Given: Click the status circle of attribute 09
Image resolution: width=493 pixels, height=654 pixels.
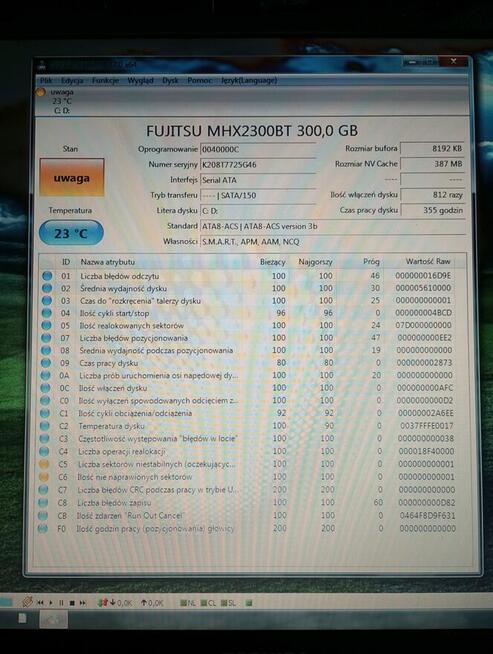Looking at the screenshot, I should [46, 363].
